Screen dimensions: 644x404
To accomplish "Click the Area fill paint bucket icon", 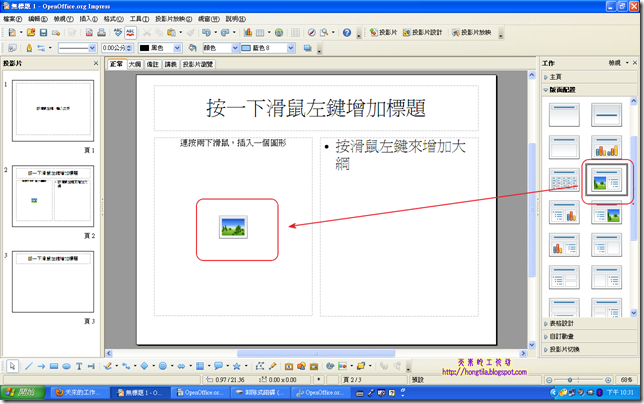I will coord(192,48).
